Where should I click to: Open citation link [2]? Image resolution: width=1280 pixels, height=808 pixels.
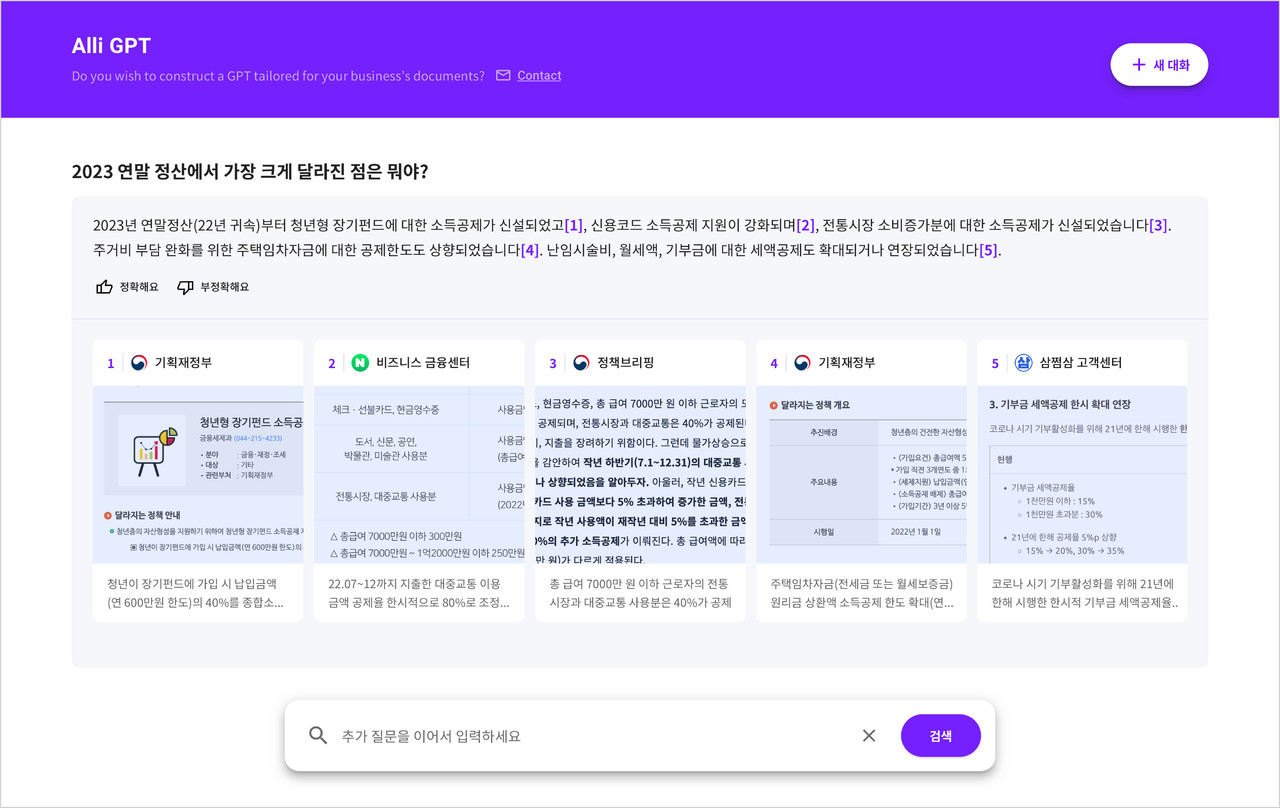point(806,225)
